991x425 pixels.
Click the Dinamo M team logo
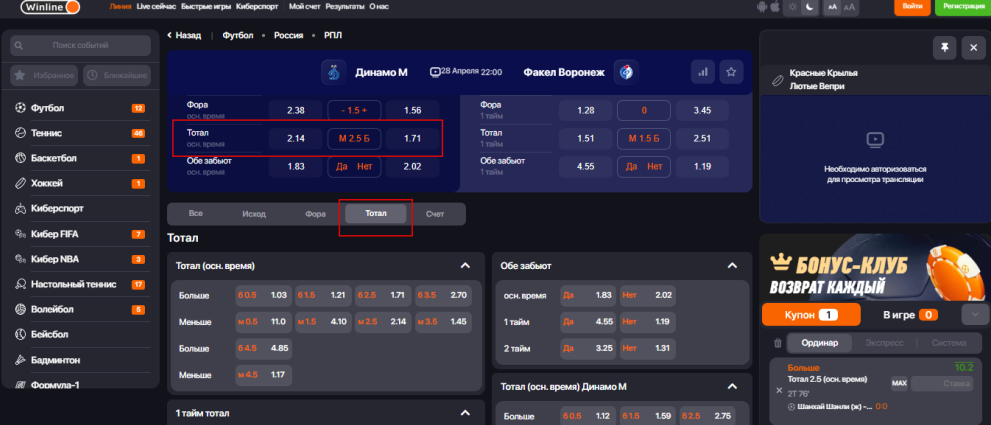click(x=333, y=72)
